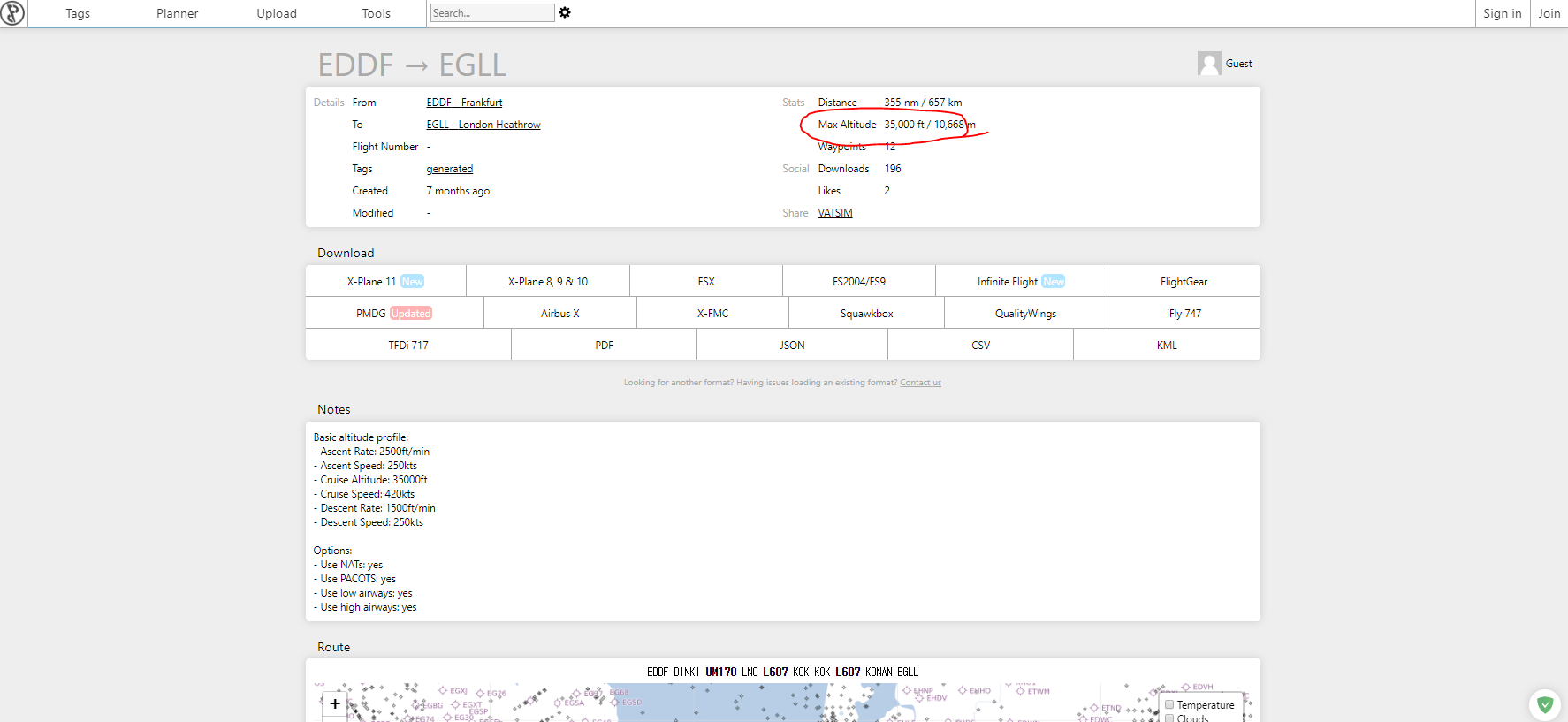
Task: Open the Planner menu
Action: (178, 13)
